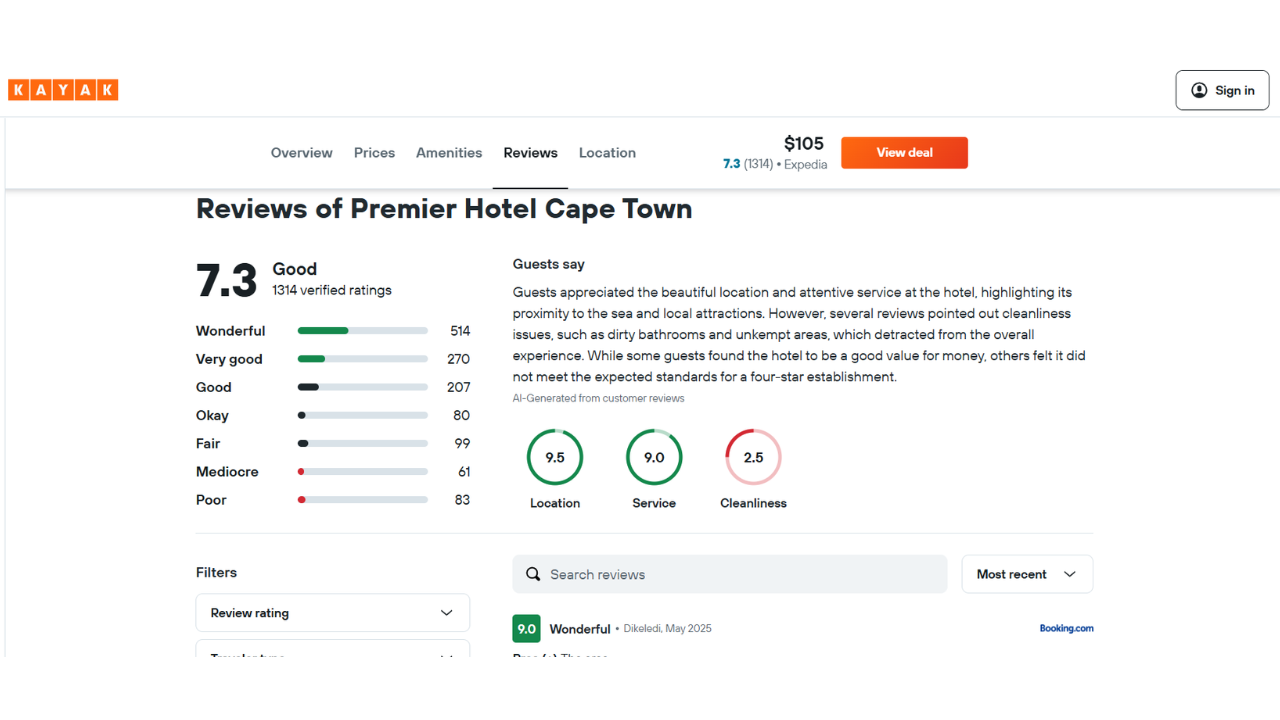Viewport: 1280px width, 720px height.
Task: Click the Okay rating bar
Action: (363, 415)
